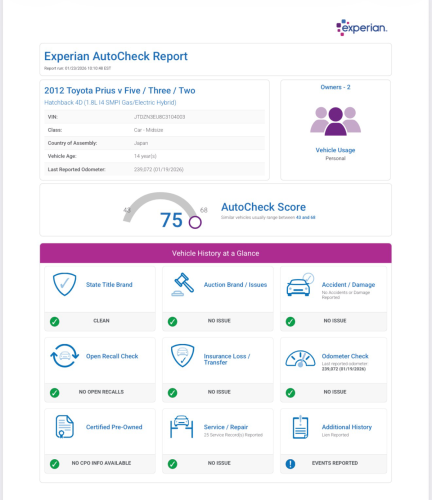Click green check under Insurance Loss / Transfer
Image resolution: width=432 pixels, height=500 pixels.
pyautogui.click(x=172, y=393)
